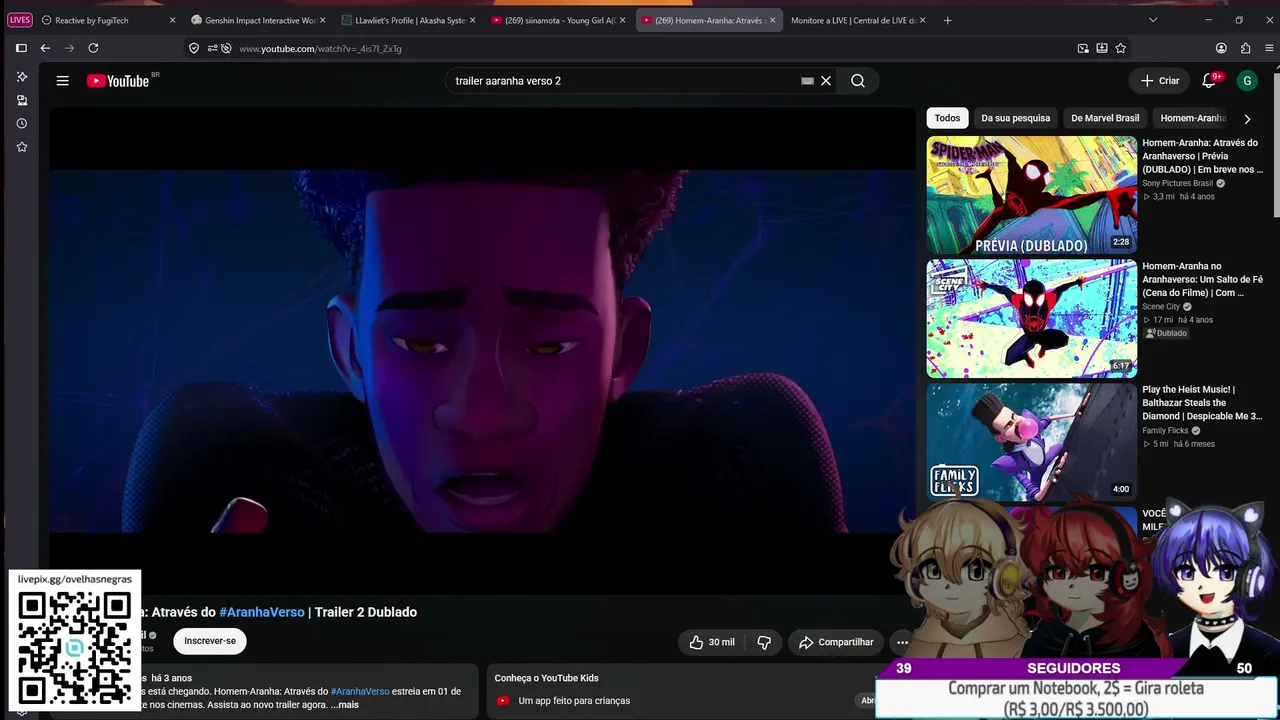
Task: Like the video with 30 mil likes
Action: coord(712,642)
